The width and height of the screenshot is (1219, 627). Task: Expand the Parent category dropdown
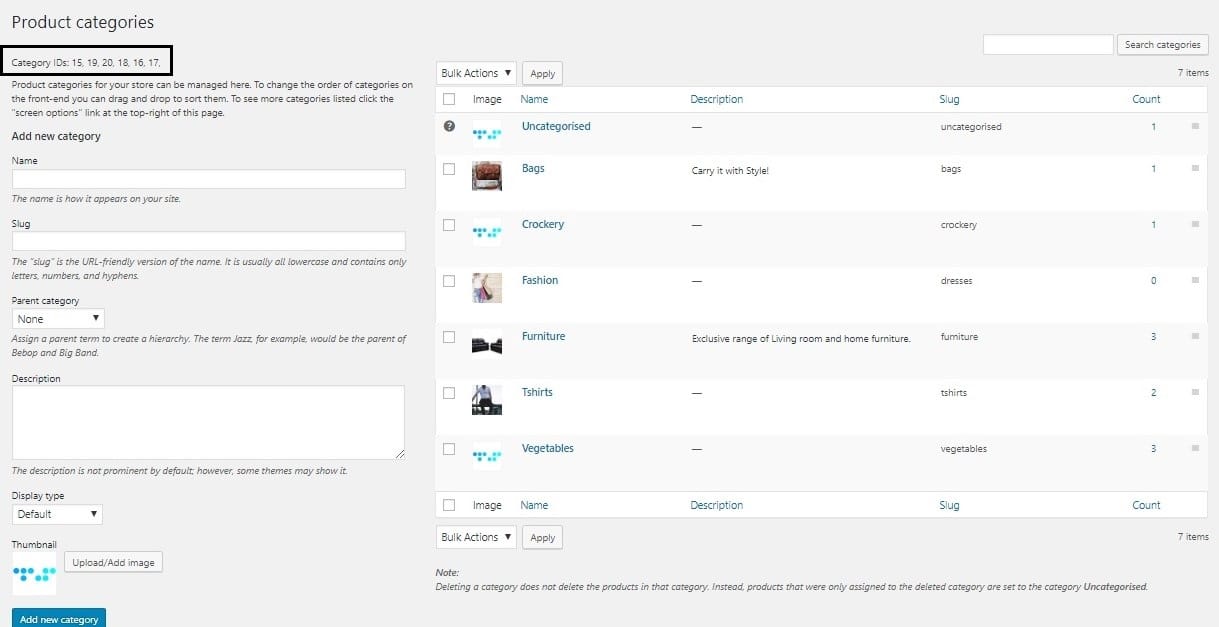coord(57,319)
